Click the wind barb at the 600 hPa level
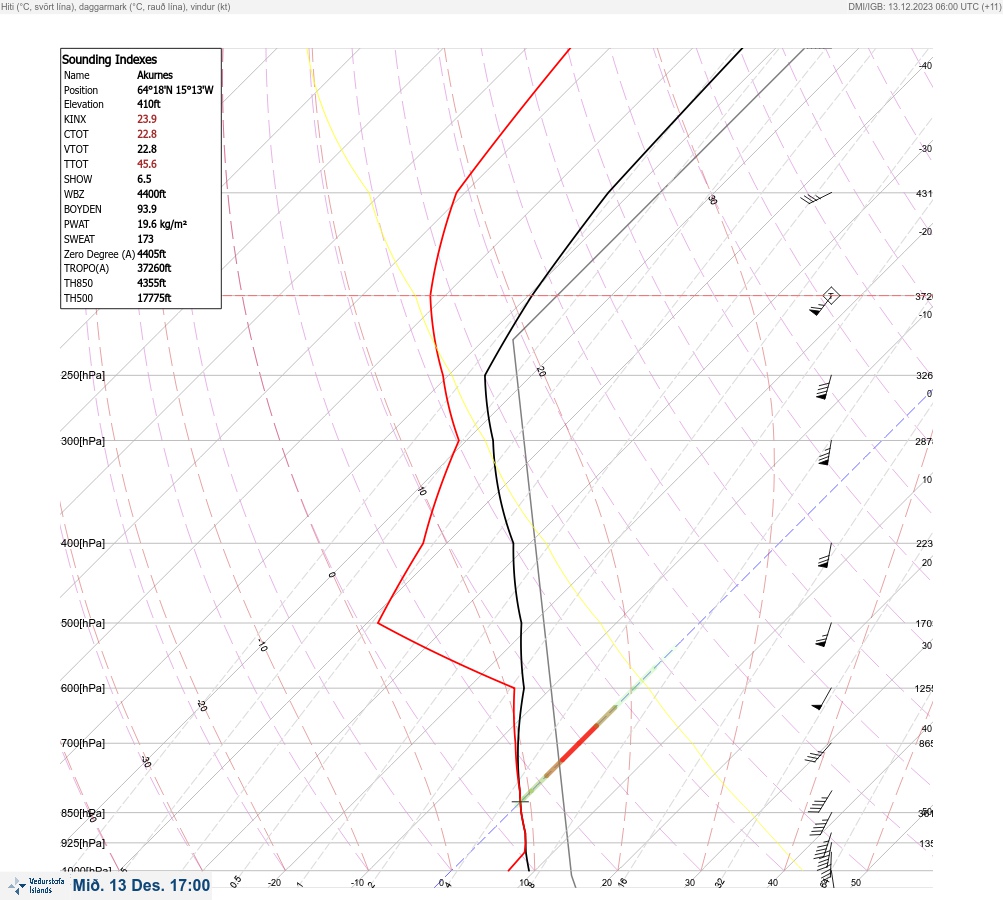The height and width of the screenshot is (900, 1003). click(822, 699)
